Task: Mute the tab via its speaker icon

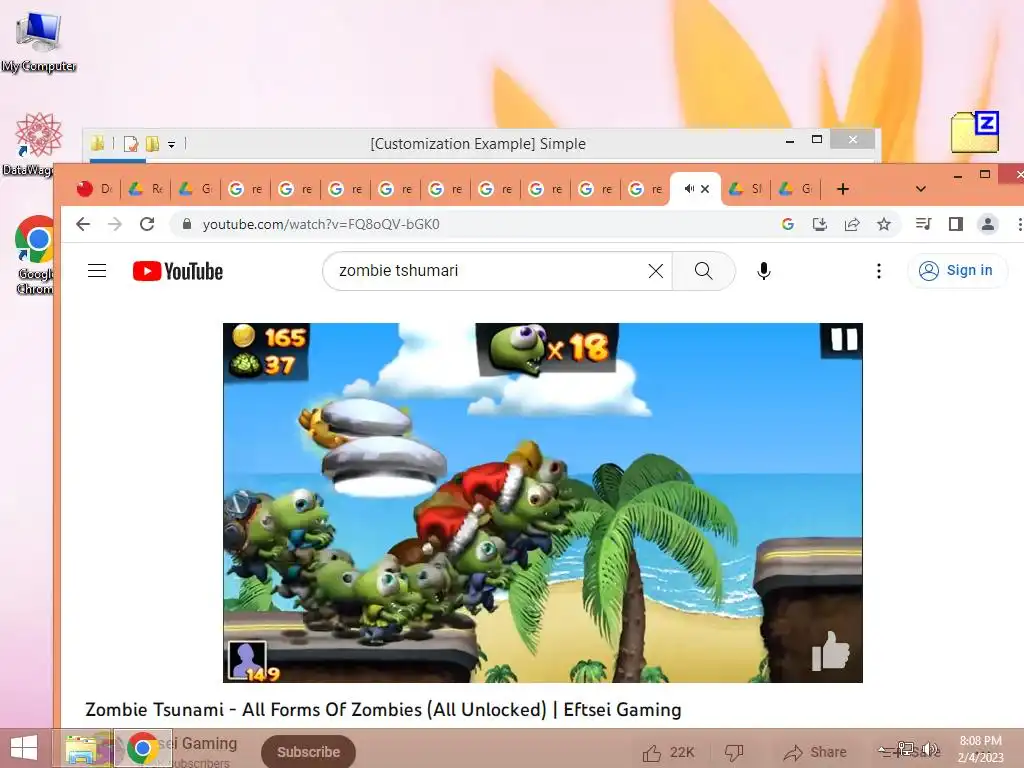Action: click(x=689, y=189)
